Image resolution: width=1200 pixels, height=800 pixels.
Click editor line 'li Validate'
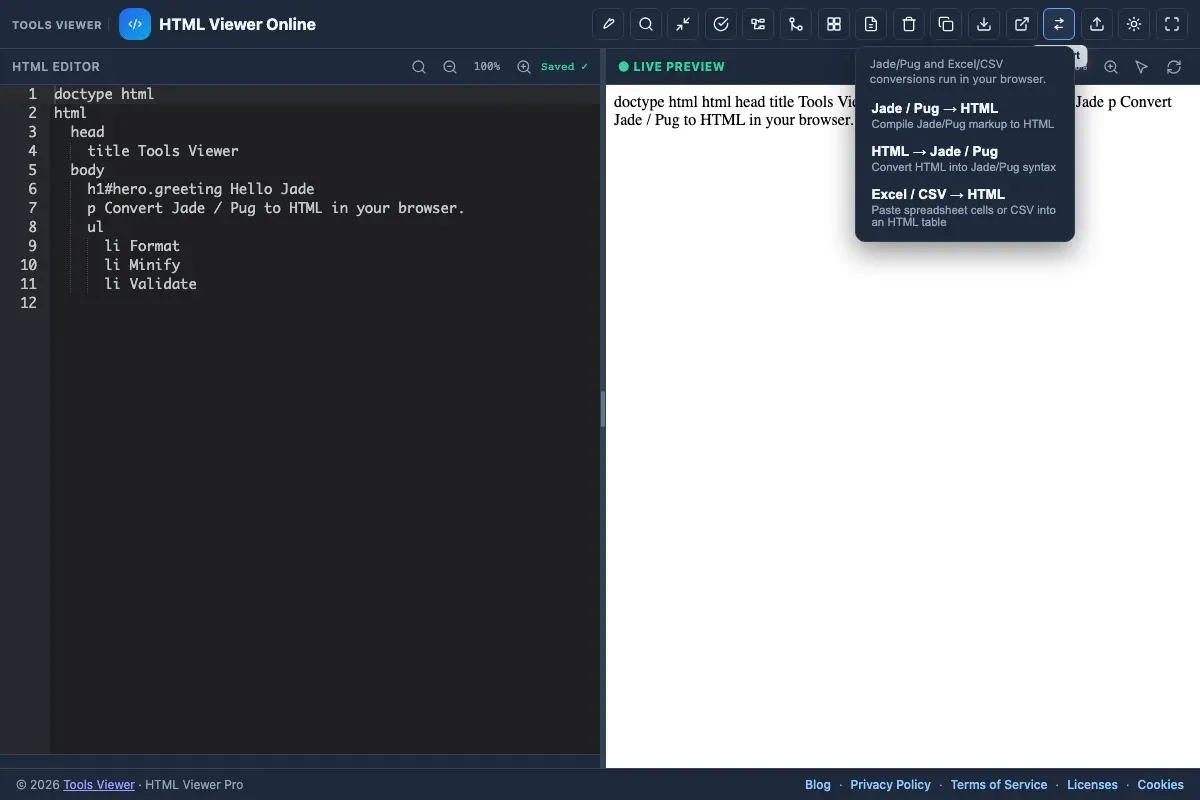pyautogui.click(x=150, y=284)
